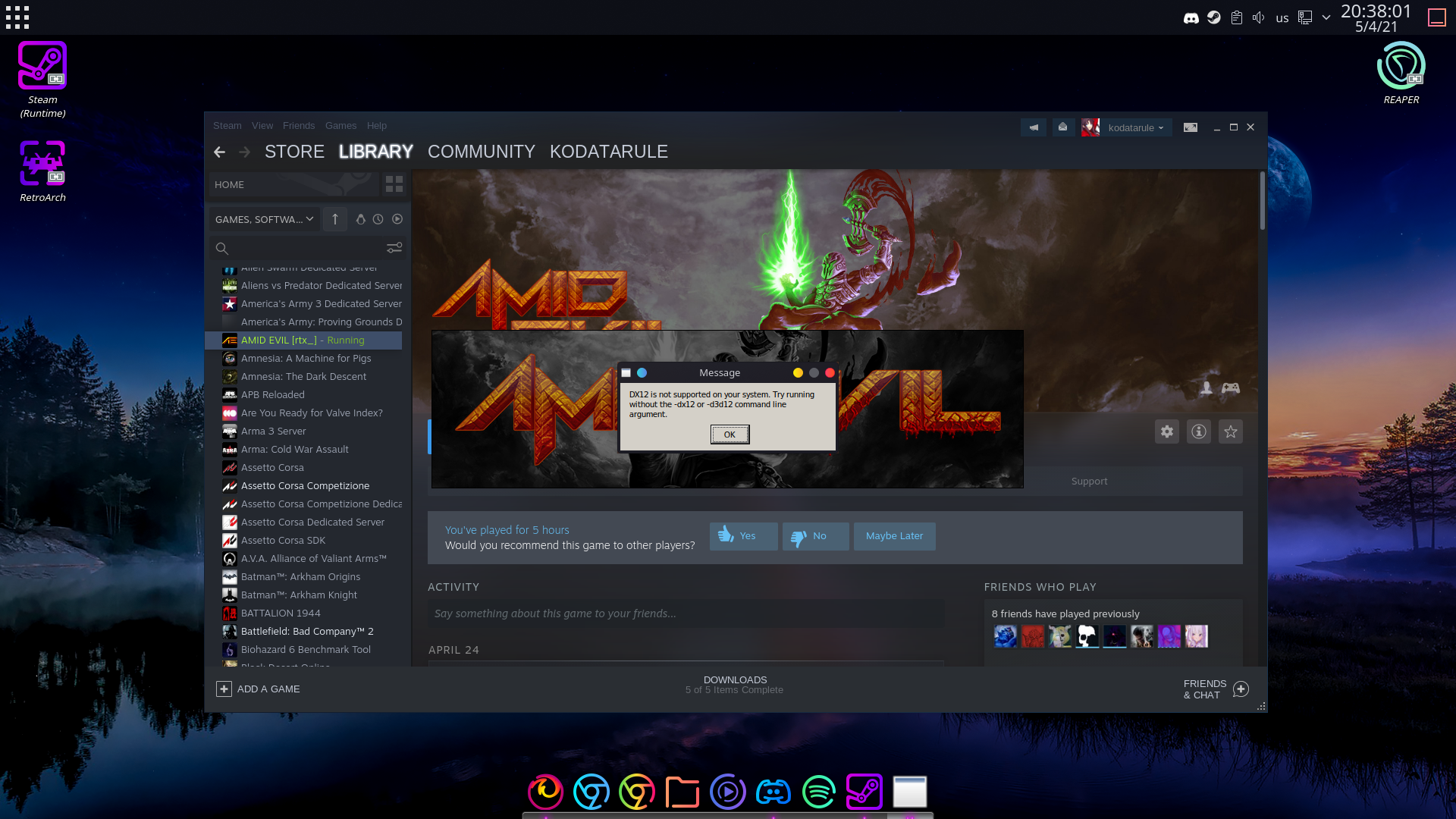Launch Spotify from the dock

coord(819,792)
